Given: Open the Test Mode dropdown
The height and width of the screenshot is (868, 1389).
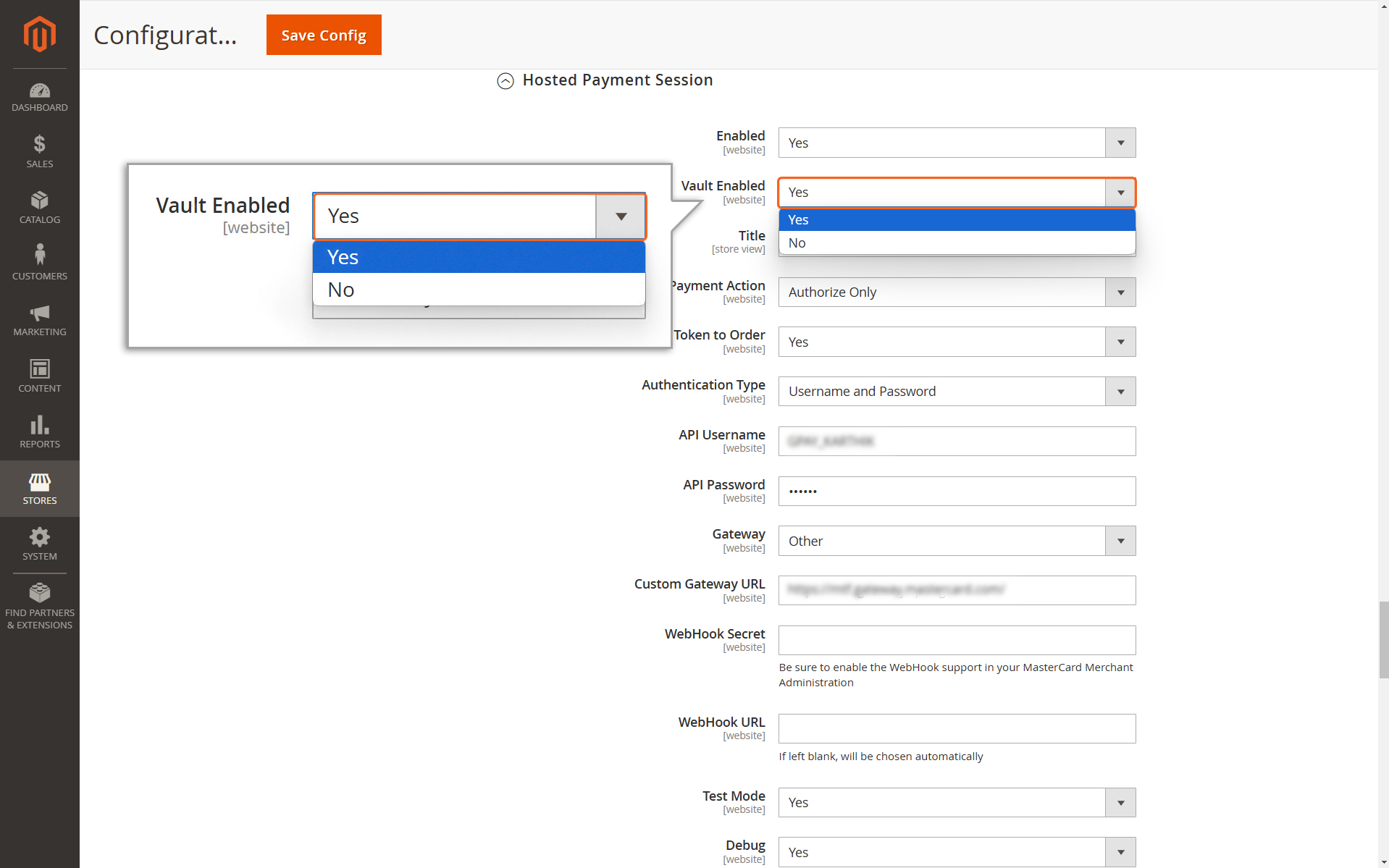Looking at the screenshot, I should [957, 803].
